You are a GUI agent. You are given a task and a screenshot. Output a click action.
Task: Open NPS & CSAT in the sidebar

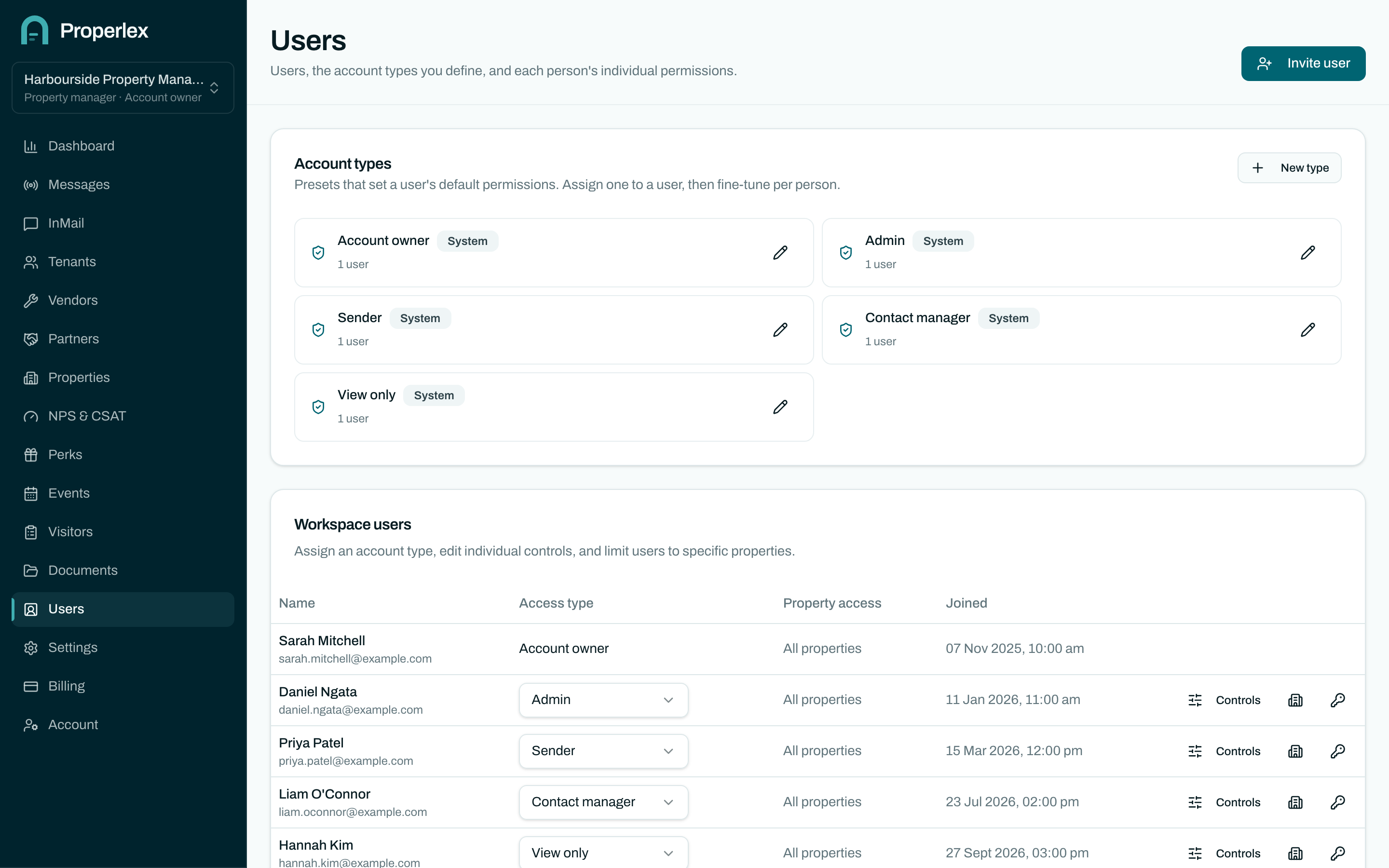pos(123,416)
